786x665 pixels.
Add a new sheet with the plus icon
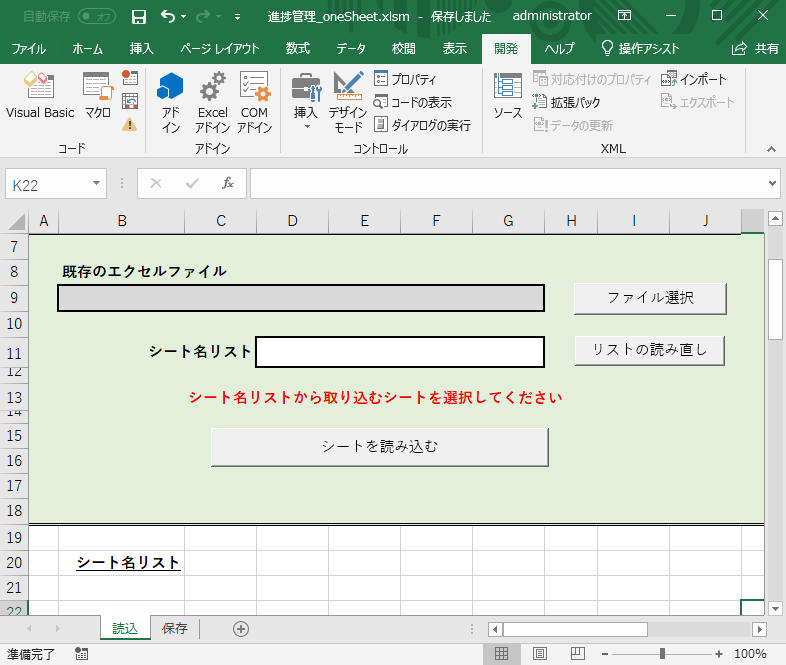[x=241, y=629]
